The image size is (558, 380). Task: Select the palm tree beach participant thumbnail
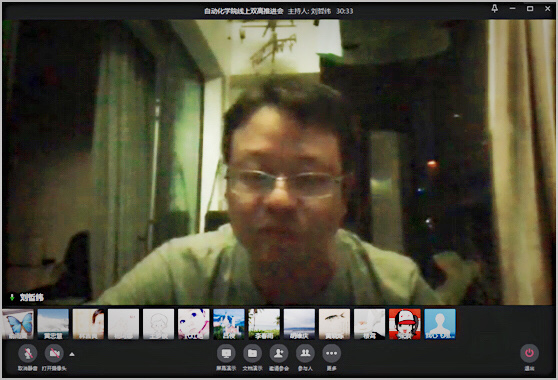(x=264, y=324)
